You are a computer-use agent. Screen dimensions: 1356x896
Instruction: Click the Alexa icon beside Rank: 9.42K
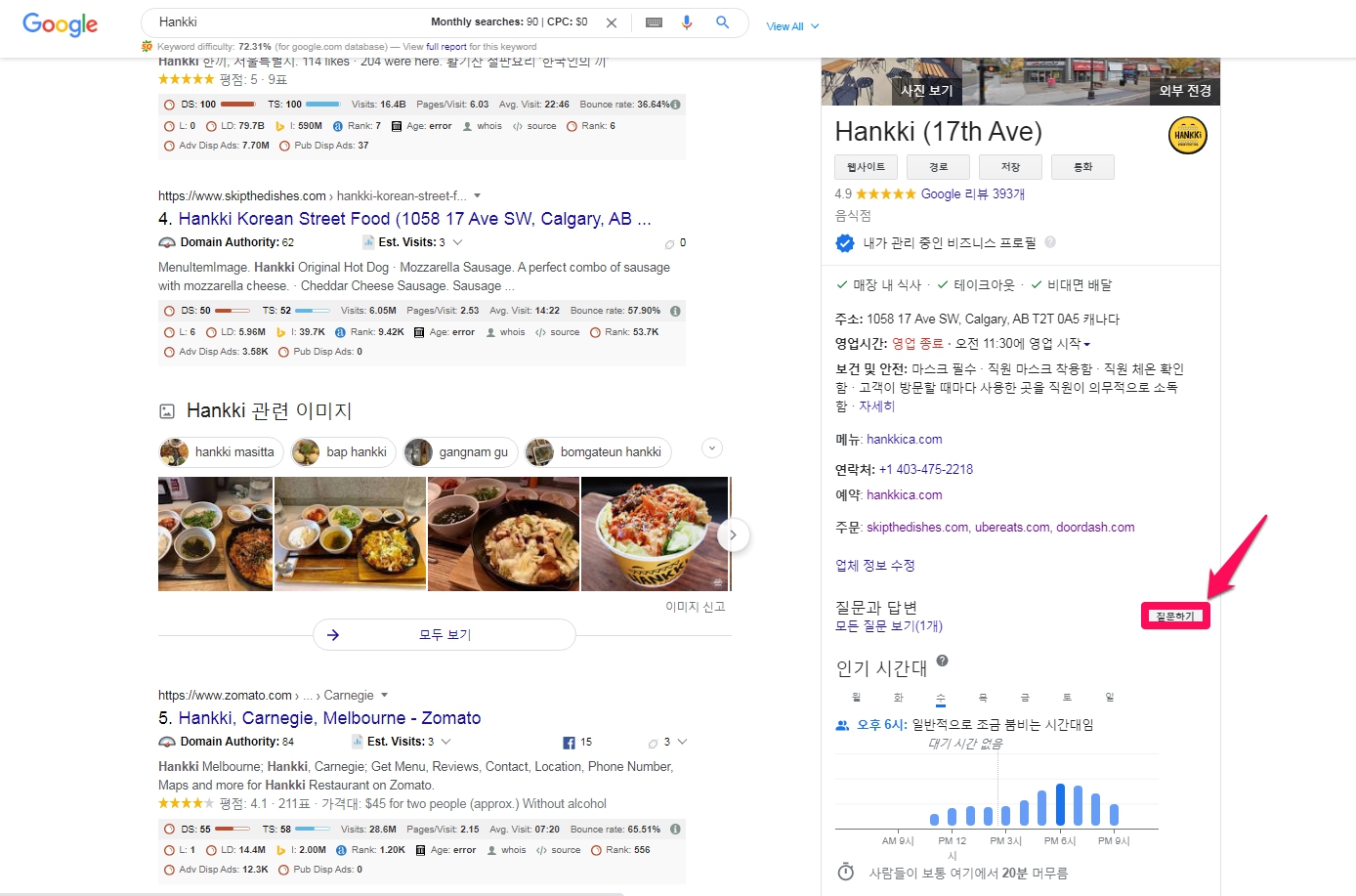tap(341, 332)
